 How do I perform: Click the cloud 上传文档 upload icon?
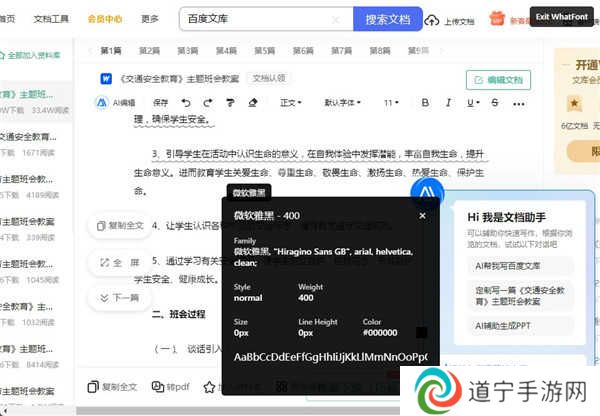(x=432, y=20)
